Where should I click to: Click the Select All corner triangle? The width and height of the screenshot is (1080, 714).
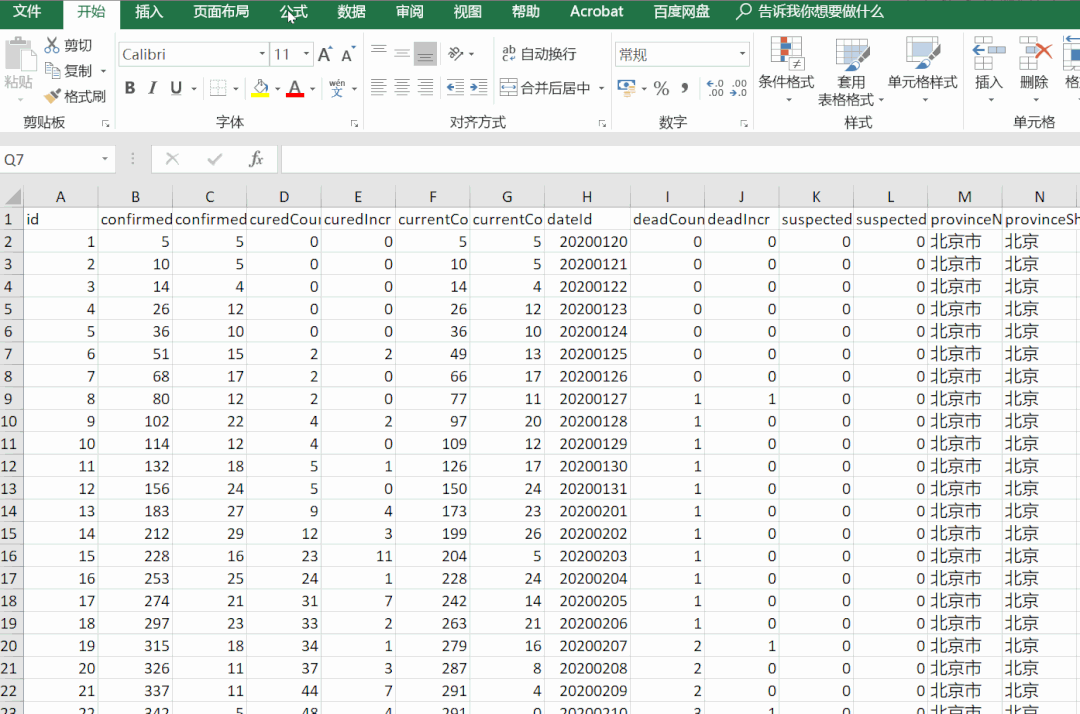(x=12, y=197)
